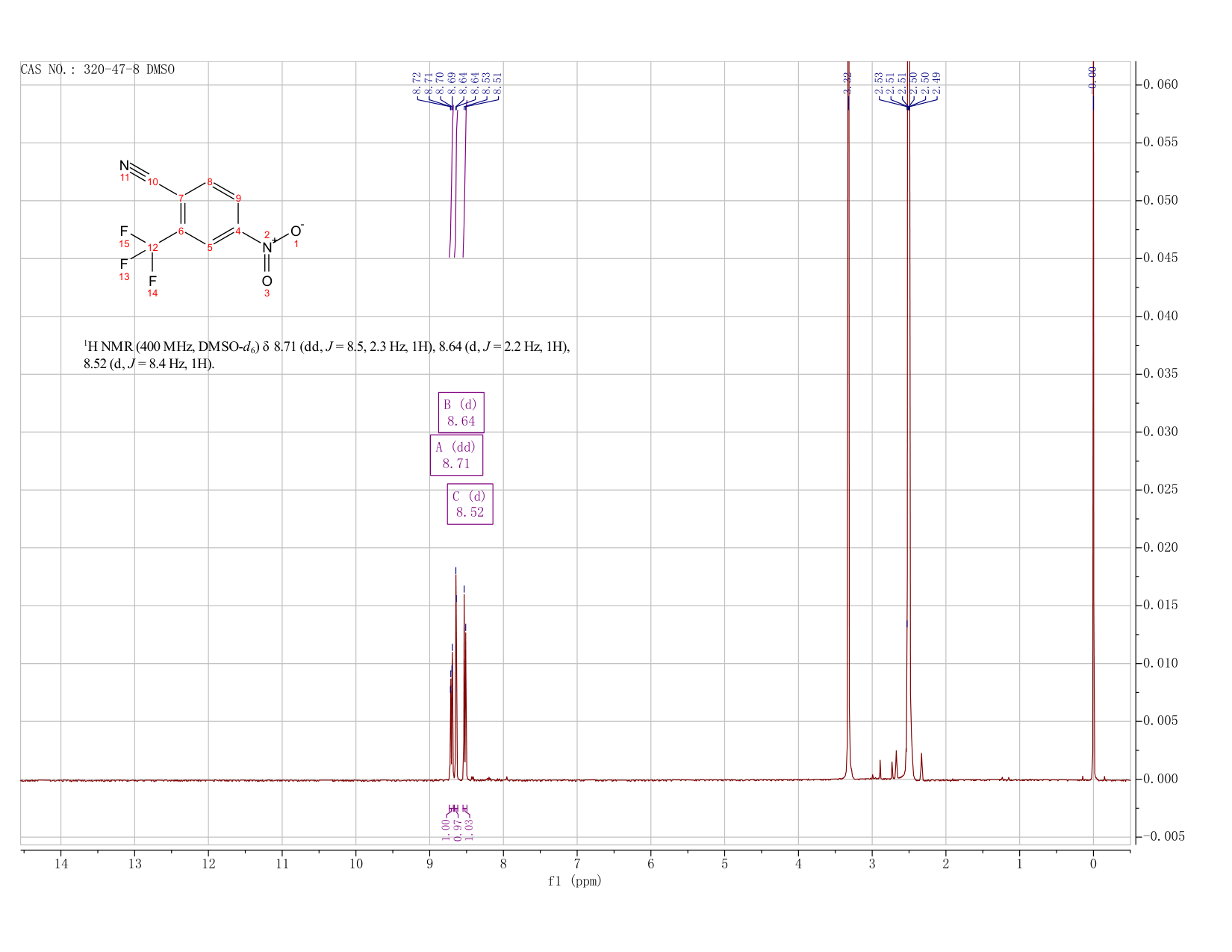Click the 1.00 integral value
Image resolution: width=1232 pixels, height=952 pixels.
(446, 829)
